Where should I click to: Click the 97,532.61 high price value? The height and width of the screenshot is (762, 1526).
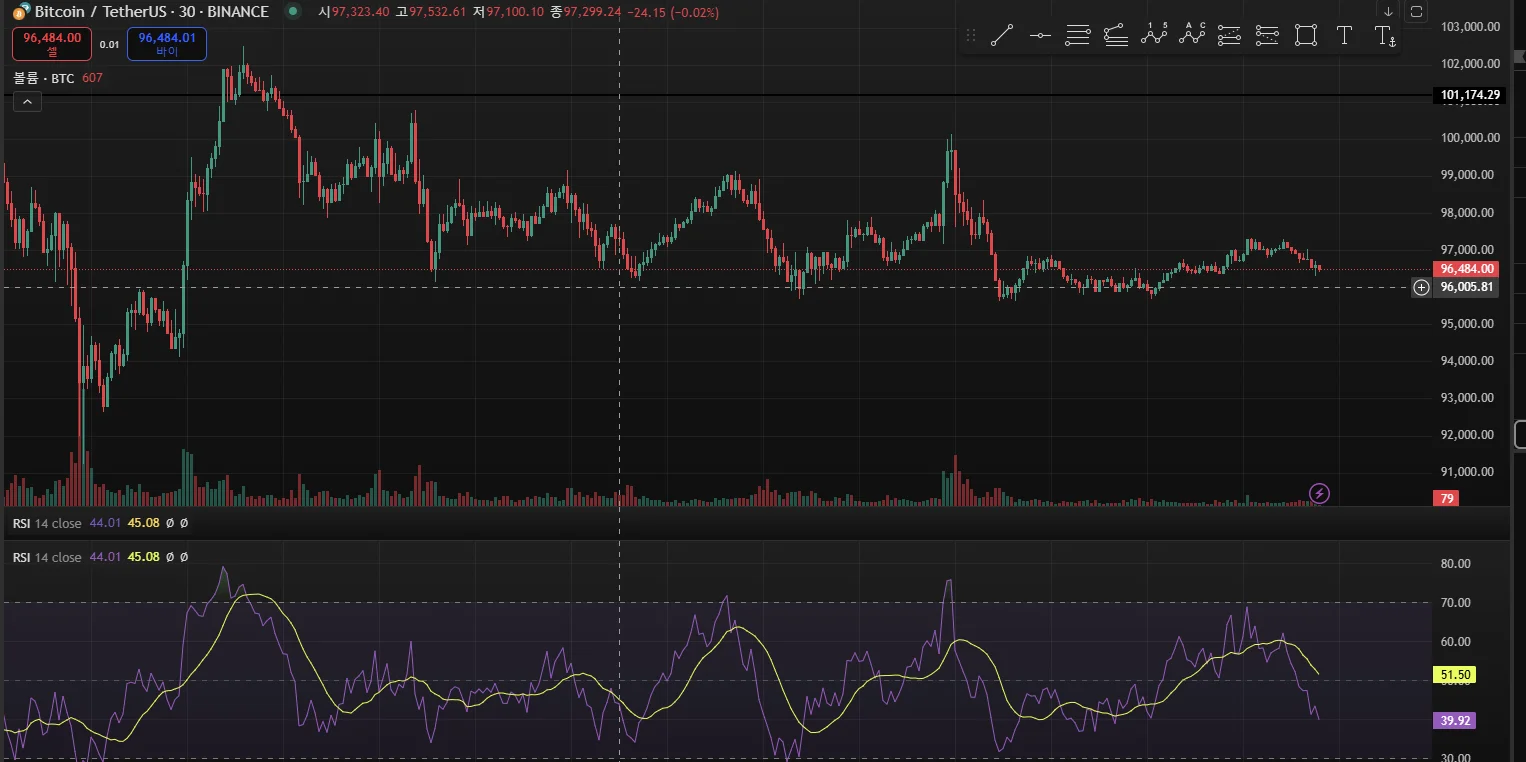(x=439, y=12)
